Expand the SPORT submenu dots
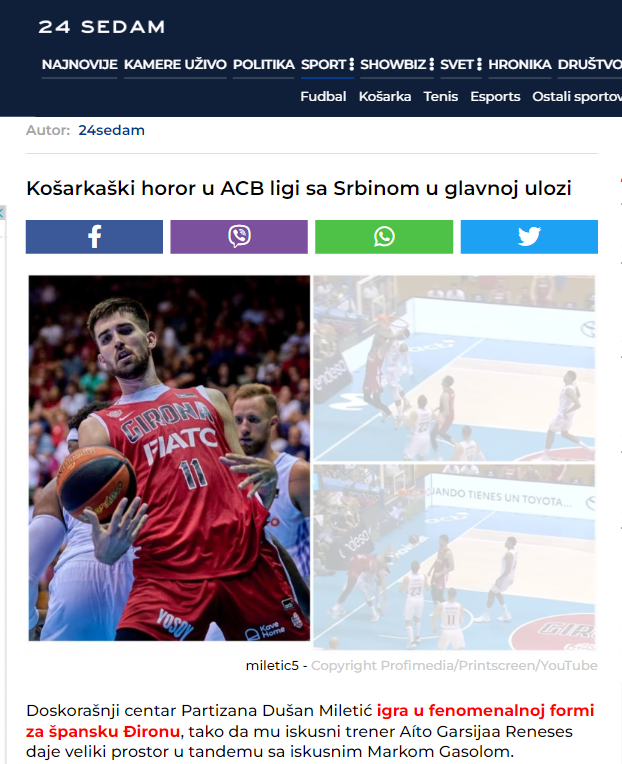This screenshot has width=622, height=764. [x=351, y=64]
